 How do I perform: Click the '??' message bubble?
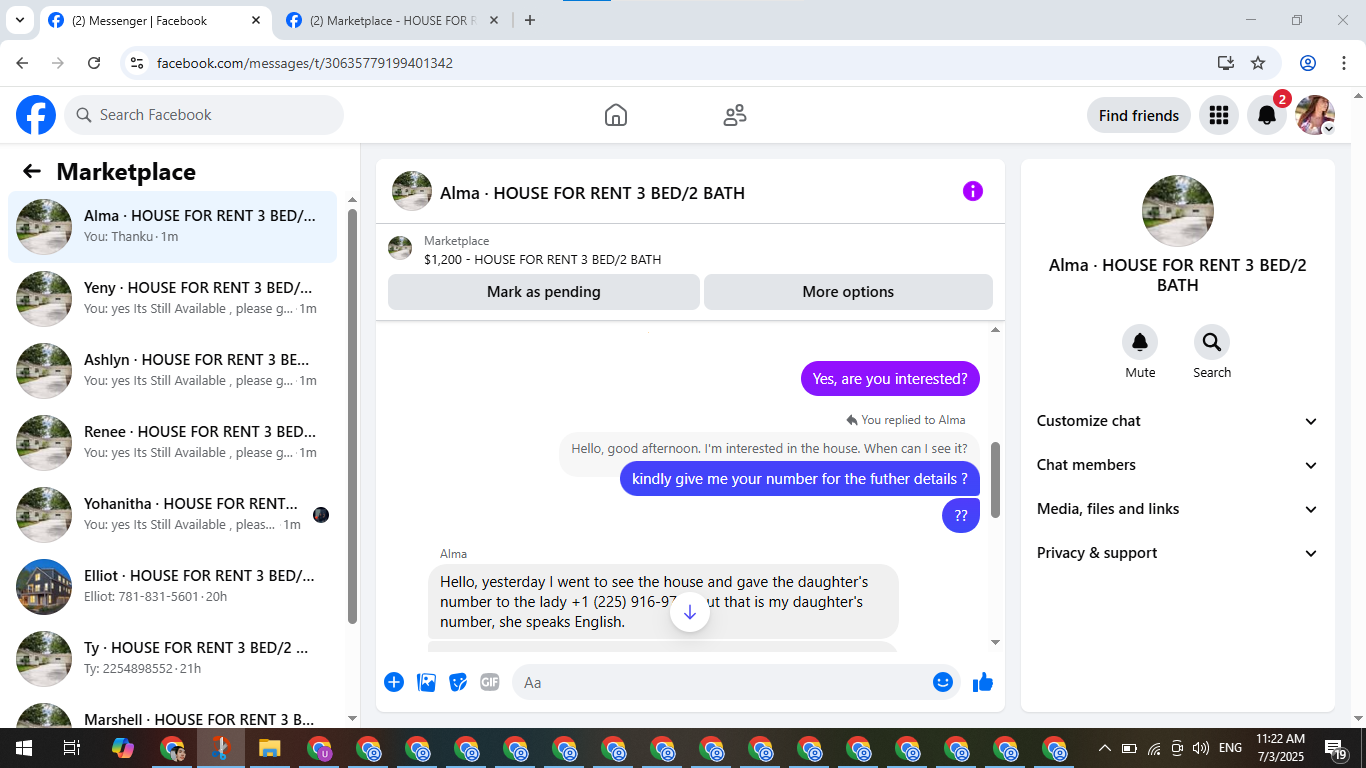point(961,516)
